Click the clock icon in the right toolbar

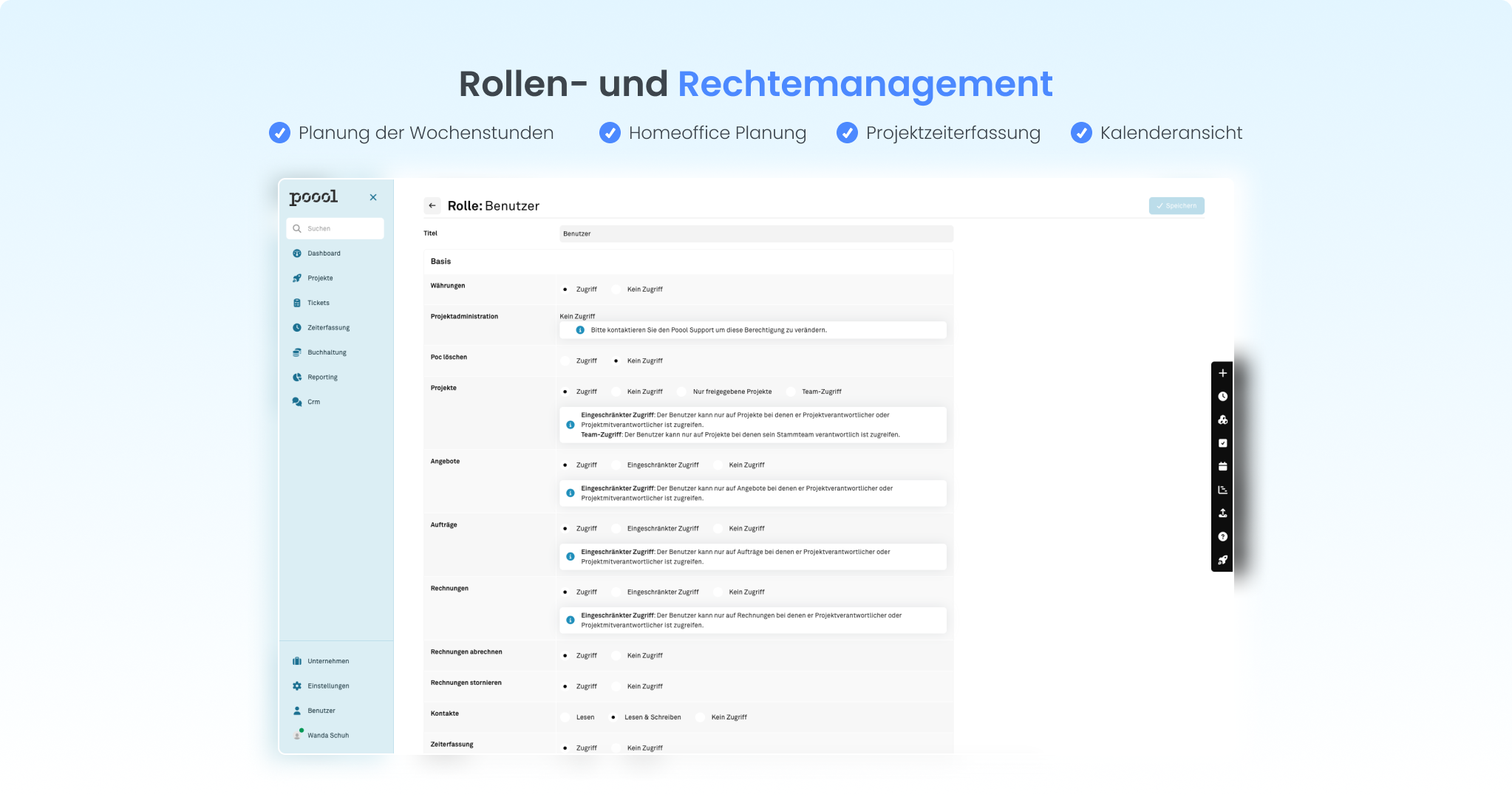tap(1223, 396)
